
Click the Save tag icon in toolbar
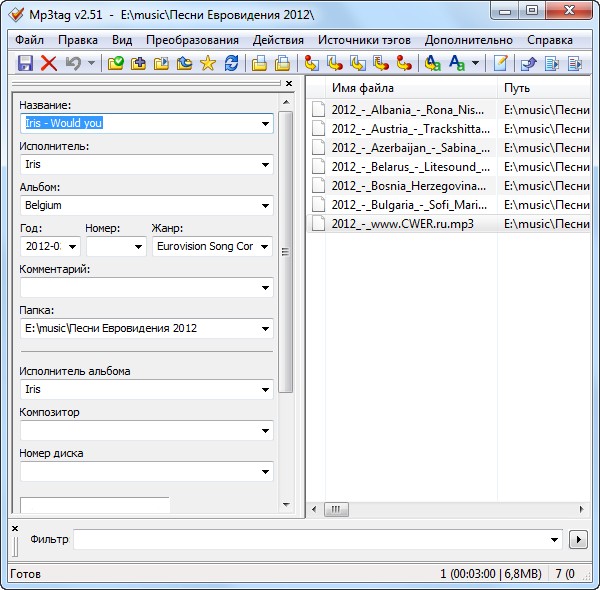[25, 63]
